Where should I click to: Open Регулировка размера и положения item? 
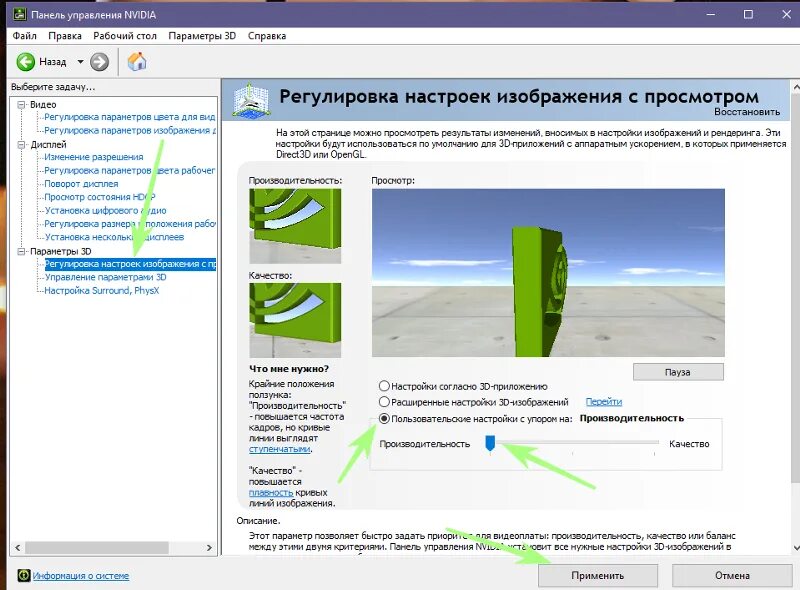pyautogui.click(x=130, y=224)
